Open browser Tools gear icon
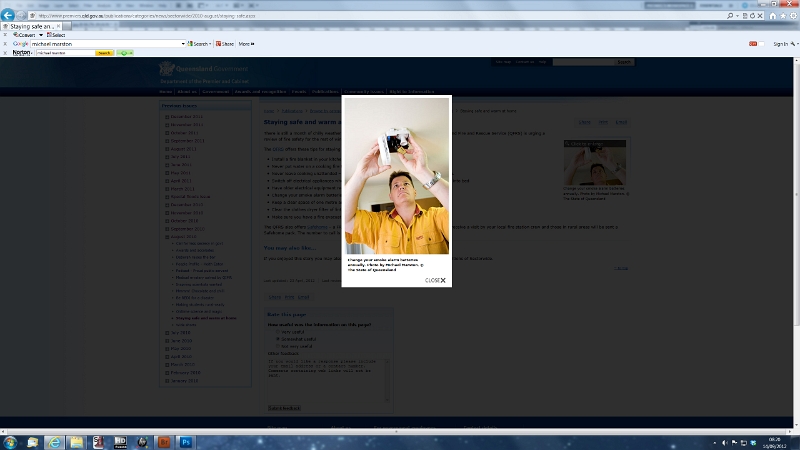The image size is (800, 450). [x=793, y=16]
